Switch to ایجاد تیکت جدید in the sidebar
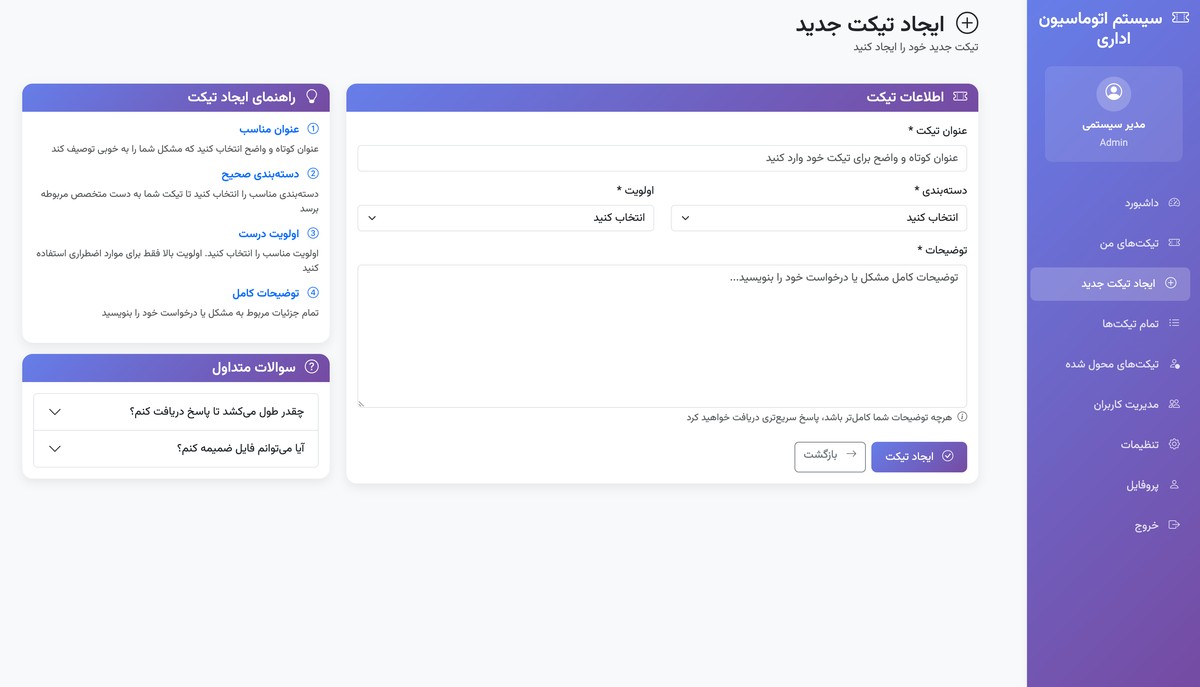Viewport: 1200px width, 687px height. pyautogui.click(x=1110, y=283)
